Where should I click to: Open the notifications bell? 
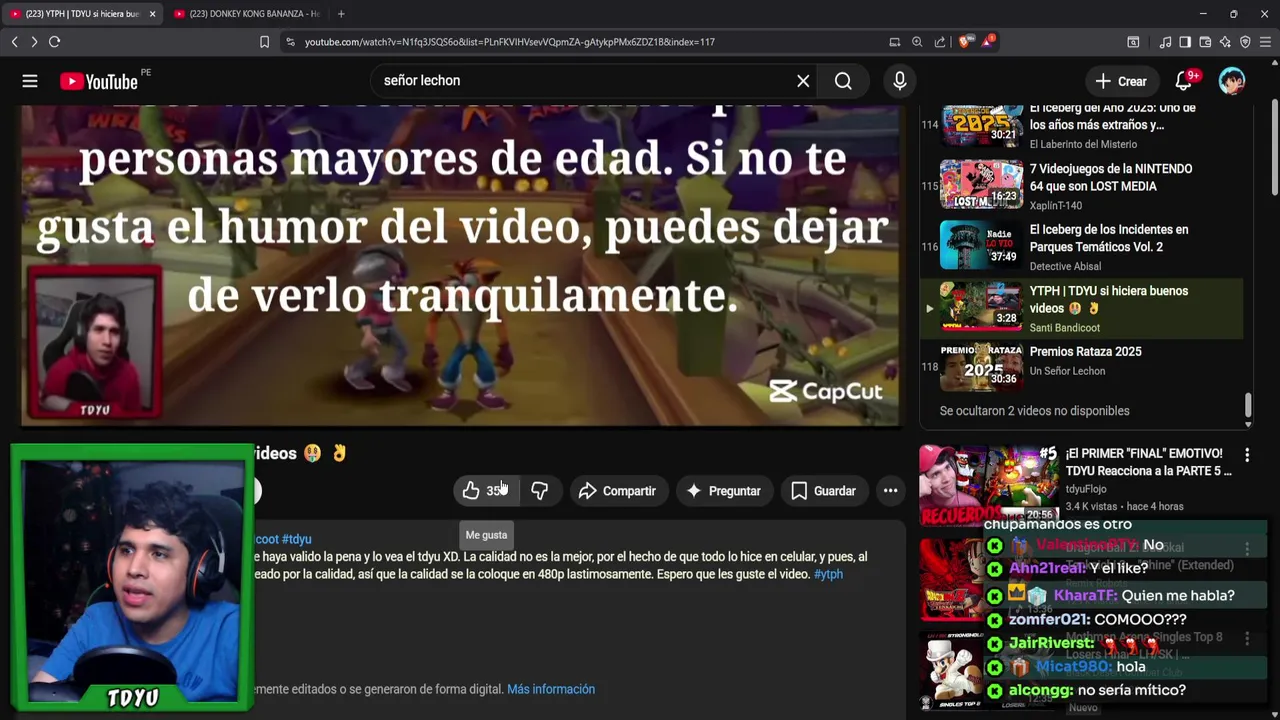[1185, 81]
